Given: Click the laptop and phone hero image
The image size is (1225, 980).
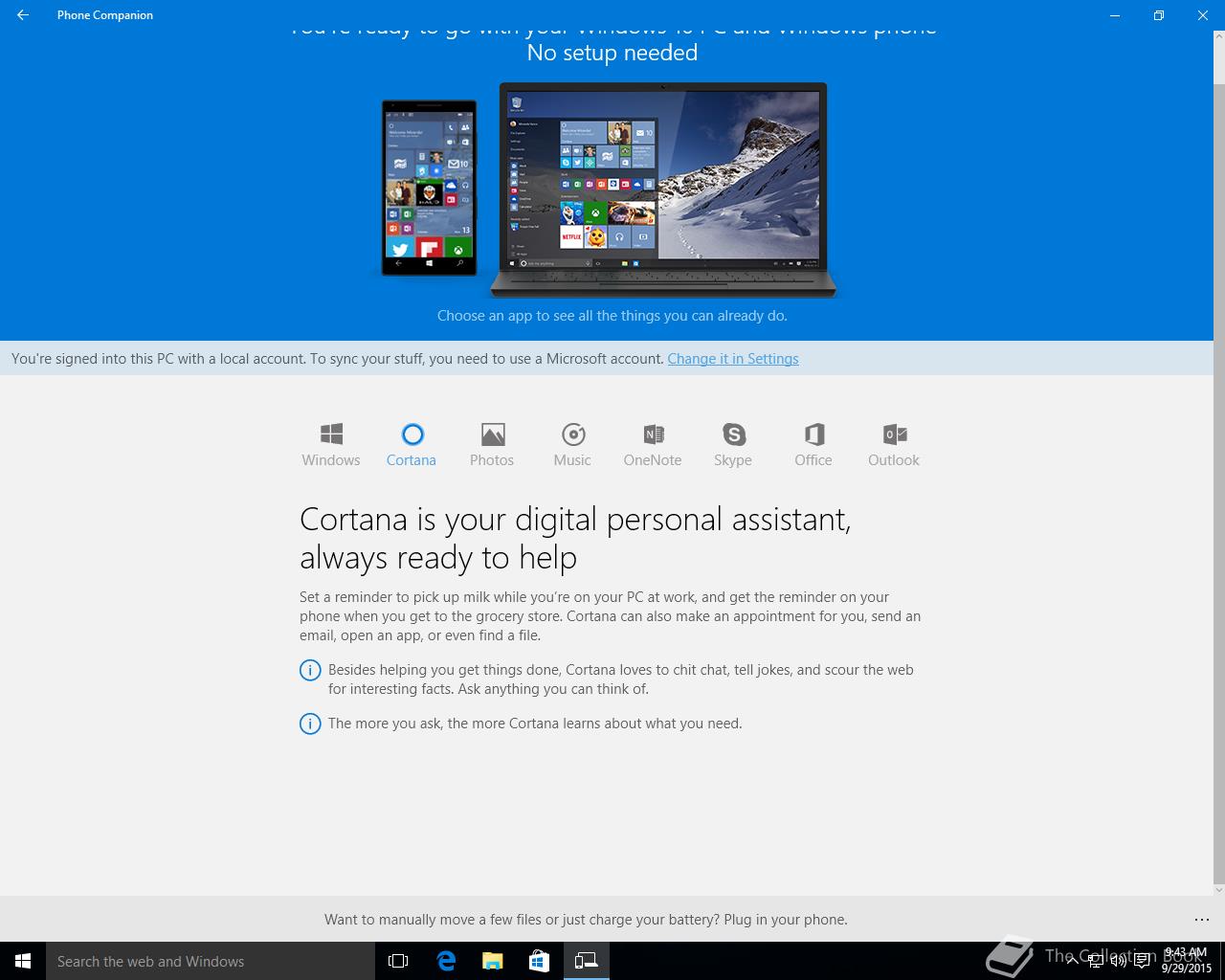Looking at the screenshot, I should click(609, 189).
